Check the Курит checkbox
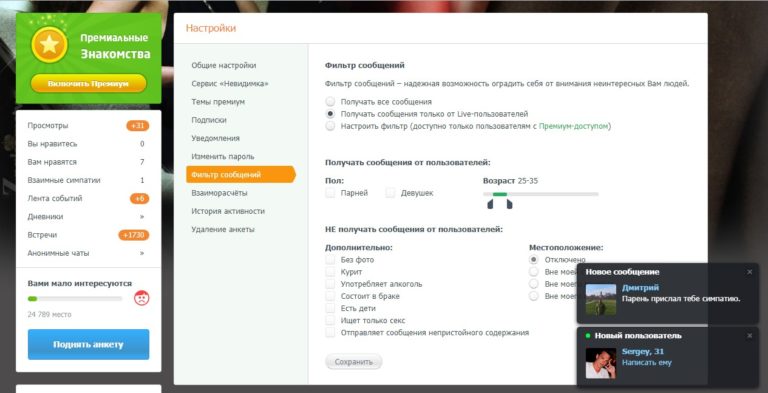The width and height of the screenshot is (768, 393). pos(331,272)
